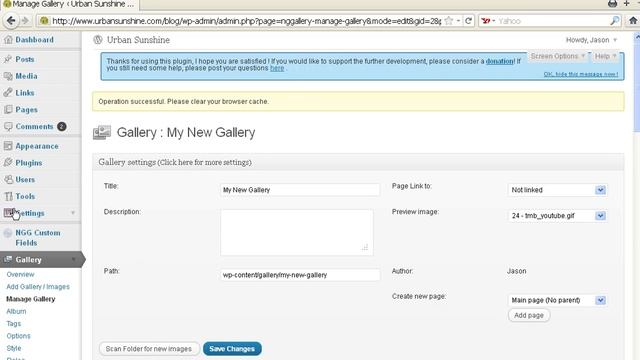Open the Manage Gallery submenu item

31,299
